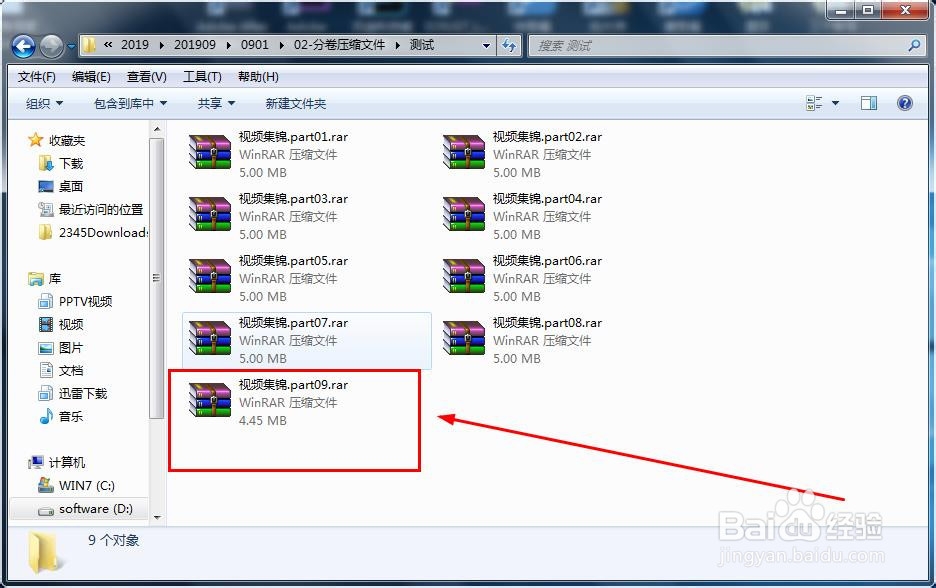Viewport: 936px width, 588px height.
Task: Select the 图片 library
Action: click(x=60, y=347)
